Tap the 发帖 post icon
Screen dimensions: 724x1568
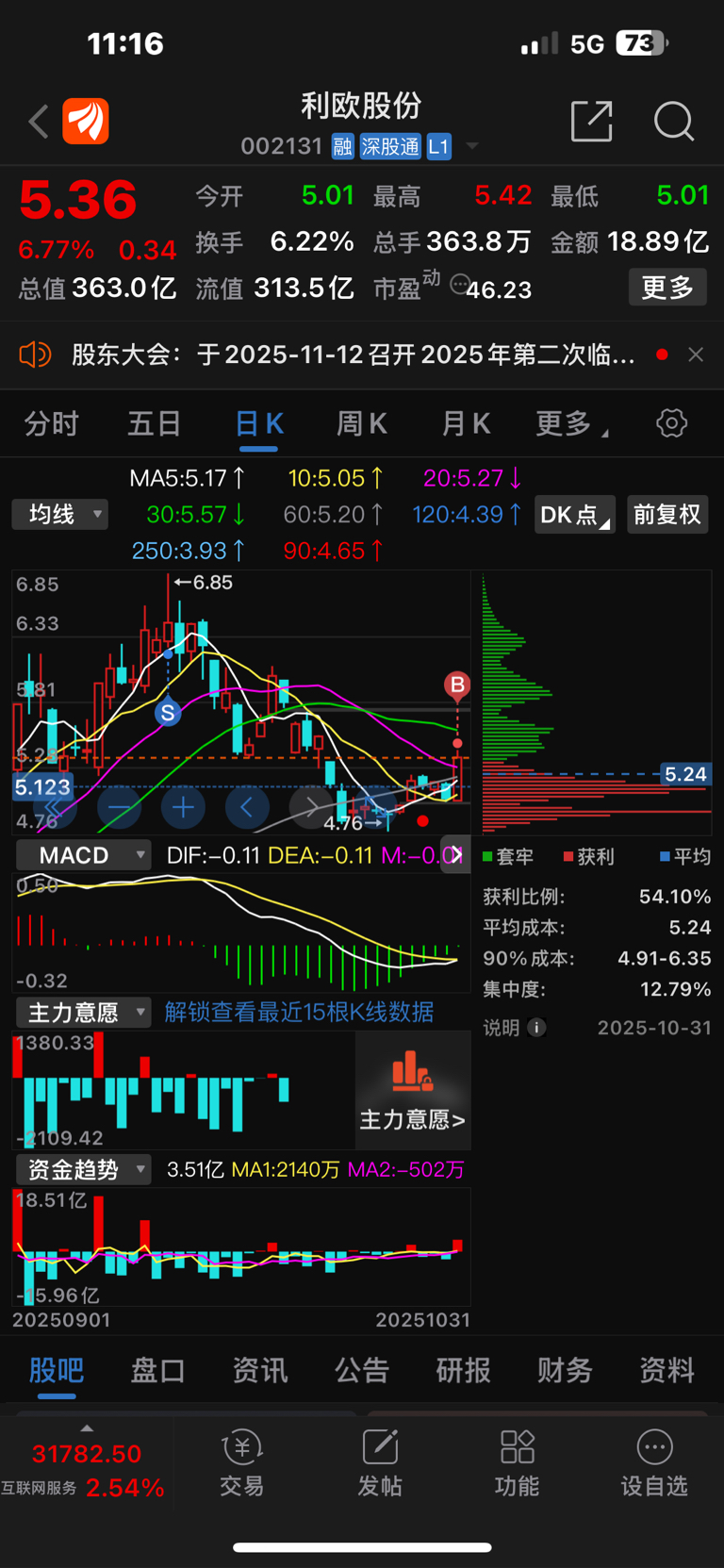pyautogui.click(x=380, y=1462)
